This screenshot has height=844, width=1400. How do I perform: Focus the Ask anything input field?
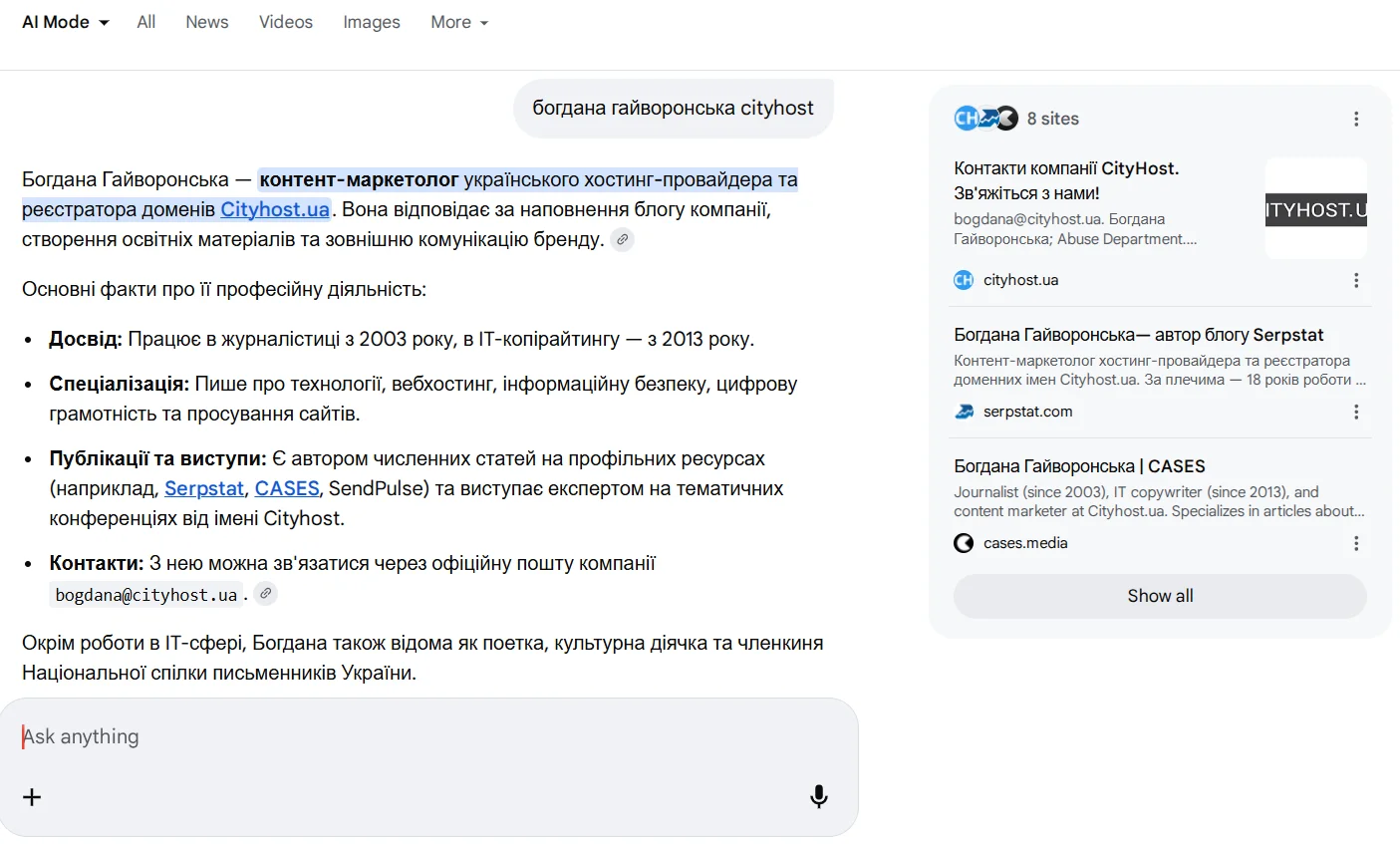click(x=428, y=736)
